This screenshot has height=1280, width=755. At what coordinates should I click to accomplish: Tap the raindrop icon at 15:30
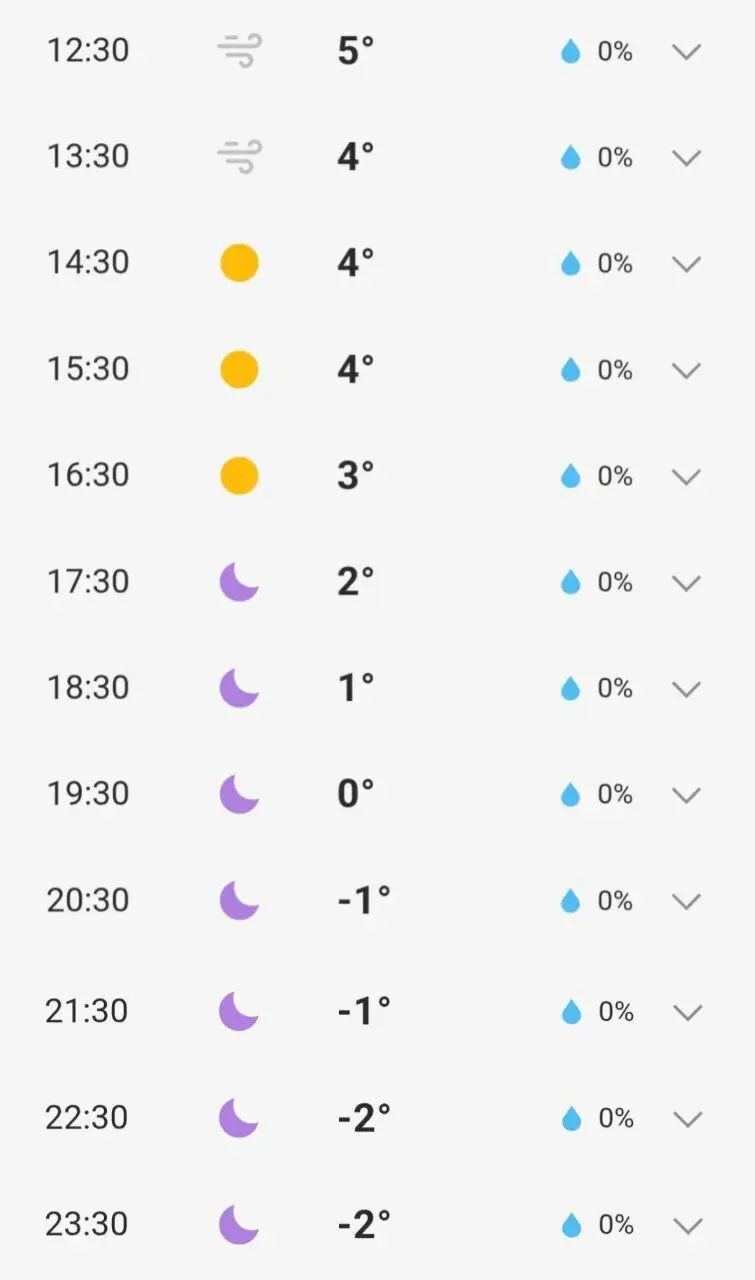coord(571,370)
